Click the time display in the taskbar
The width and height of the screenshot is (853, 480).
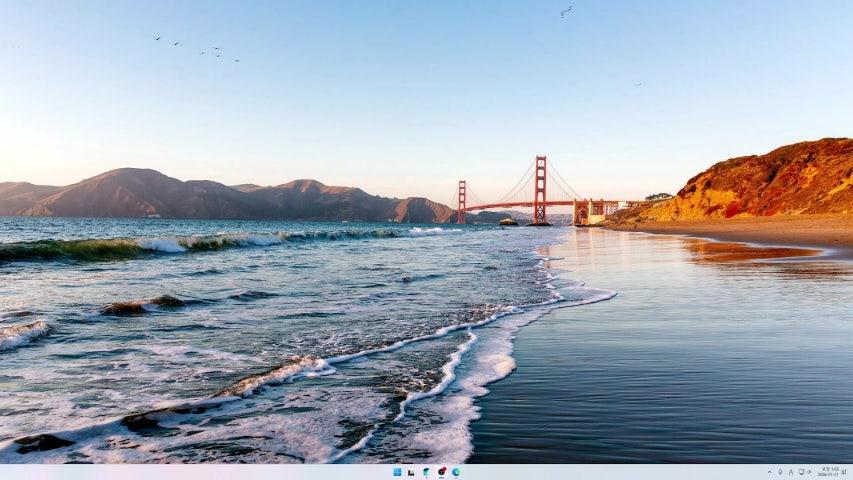pyautogui.click(x=830, y=469)
